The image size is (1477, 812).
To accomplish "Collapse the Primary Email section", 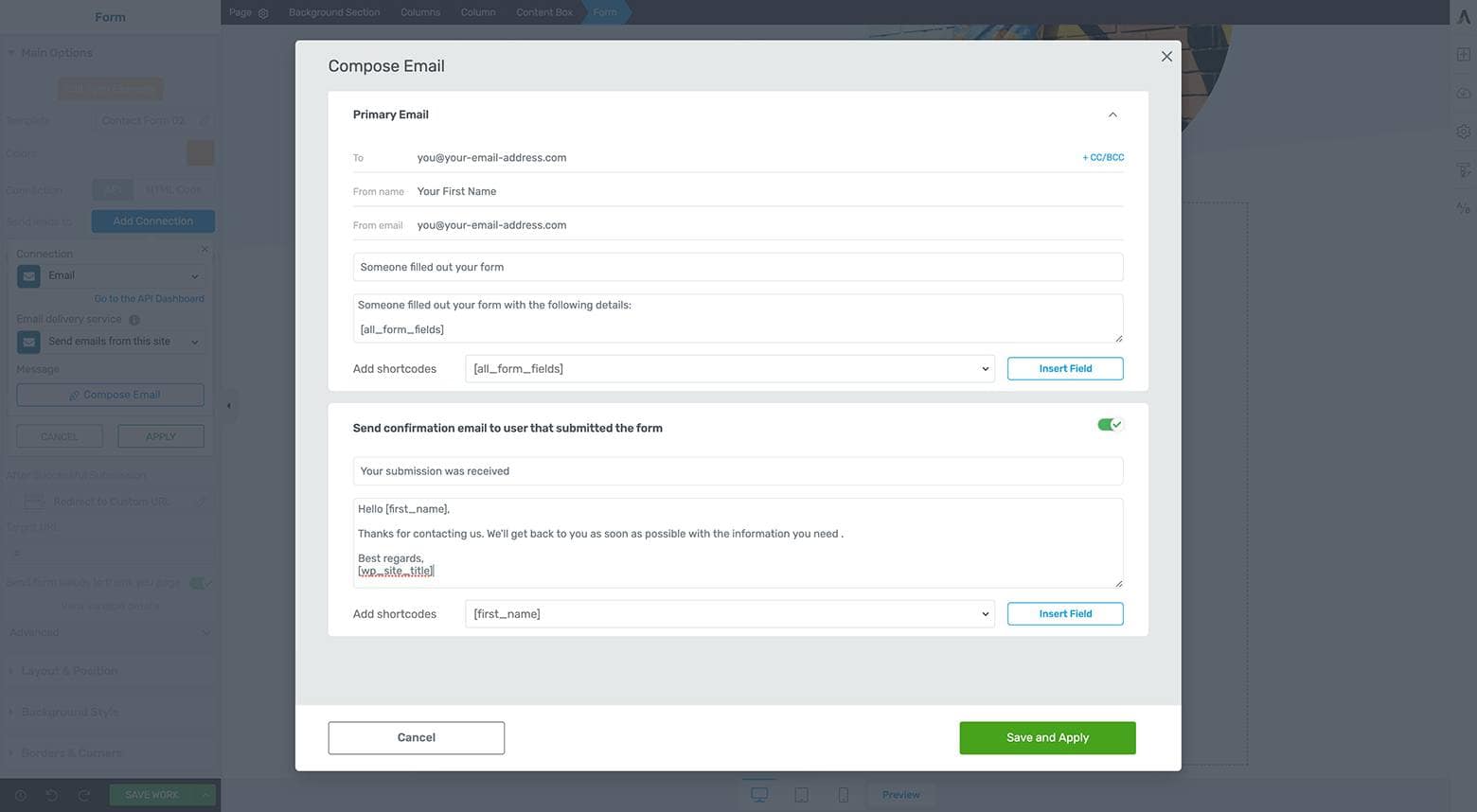I will coord(1112,114).
